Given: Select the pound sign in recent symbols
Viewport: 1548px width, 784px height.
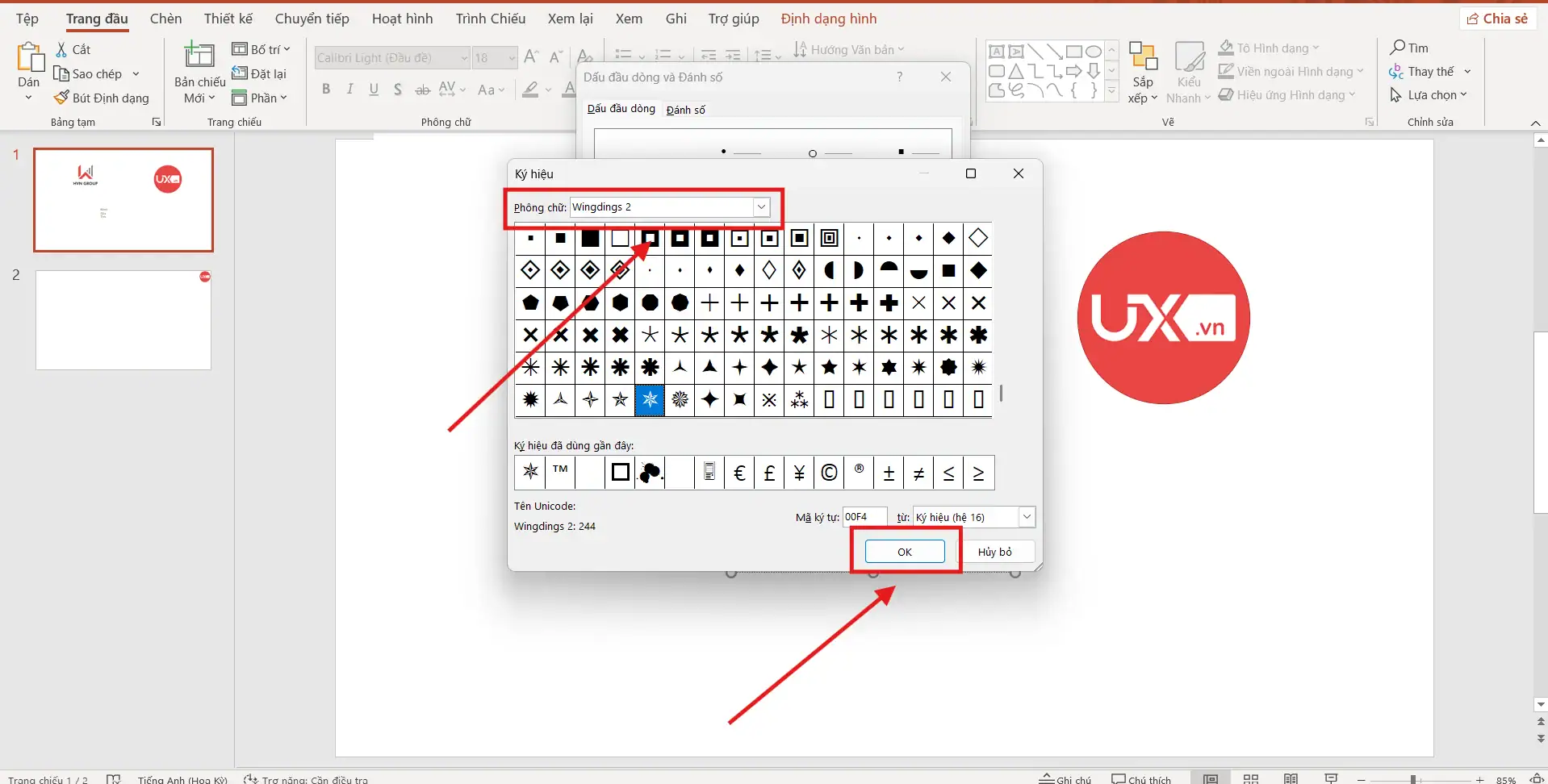Looking at the screenshot, I should pos(769,473).
